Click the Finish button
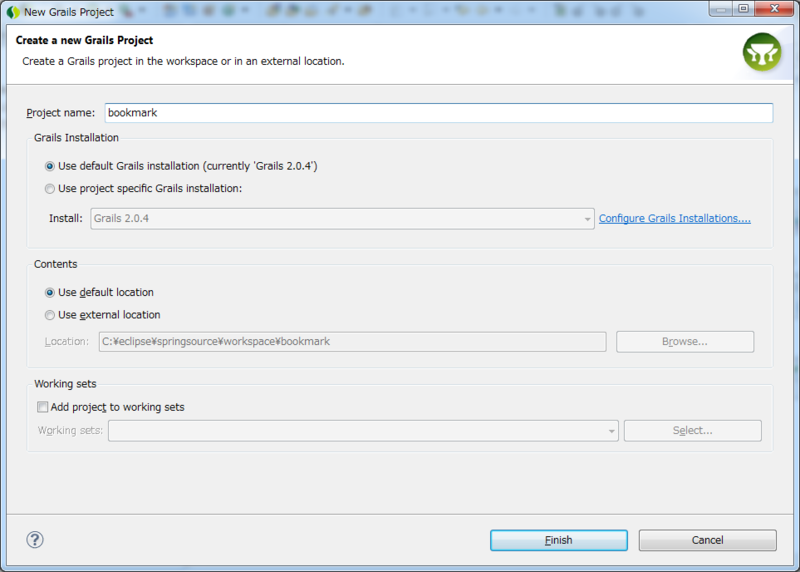 point(559,540)
